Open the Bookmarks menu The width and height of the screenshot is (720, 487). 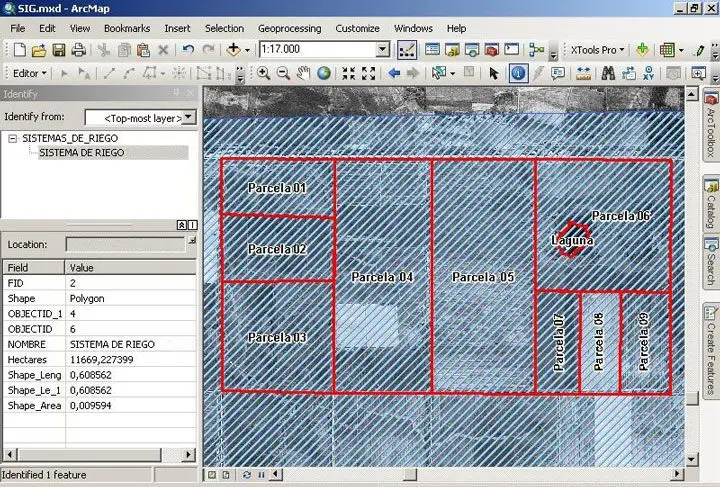point(126,28)
